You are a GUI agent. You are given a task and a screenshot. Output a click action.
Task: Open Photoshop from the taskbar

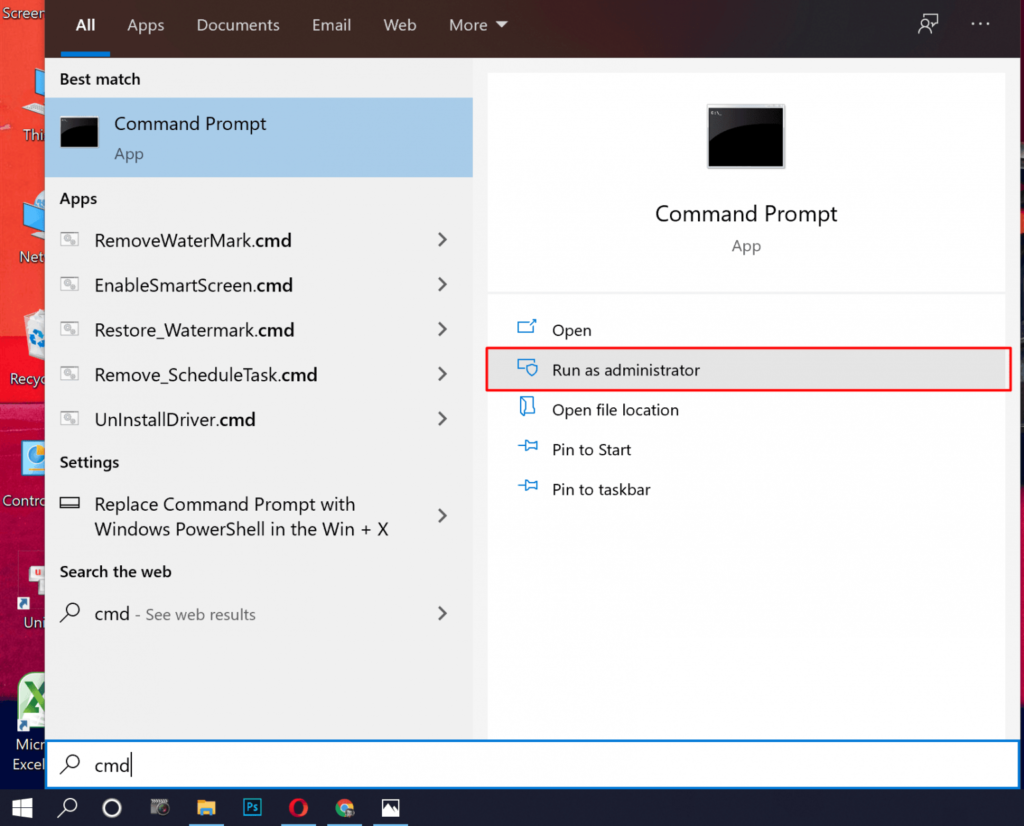tap(252, 808)
